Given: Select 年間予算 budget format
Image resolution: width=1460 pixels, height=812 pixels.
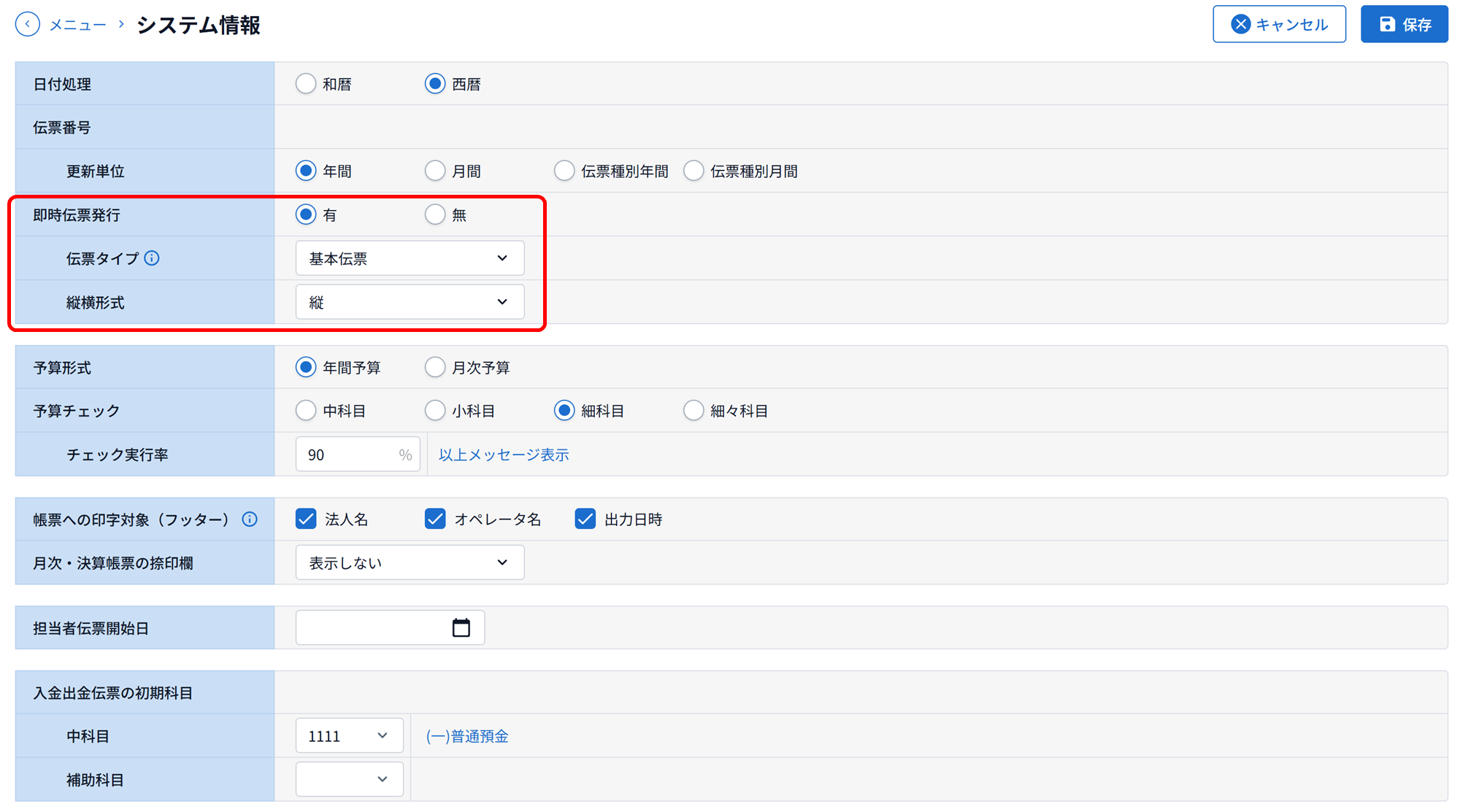Looking at the screenshot, I should click(x=306, y=367).
